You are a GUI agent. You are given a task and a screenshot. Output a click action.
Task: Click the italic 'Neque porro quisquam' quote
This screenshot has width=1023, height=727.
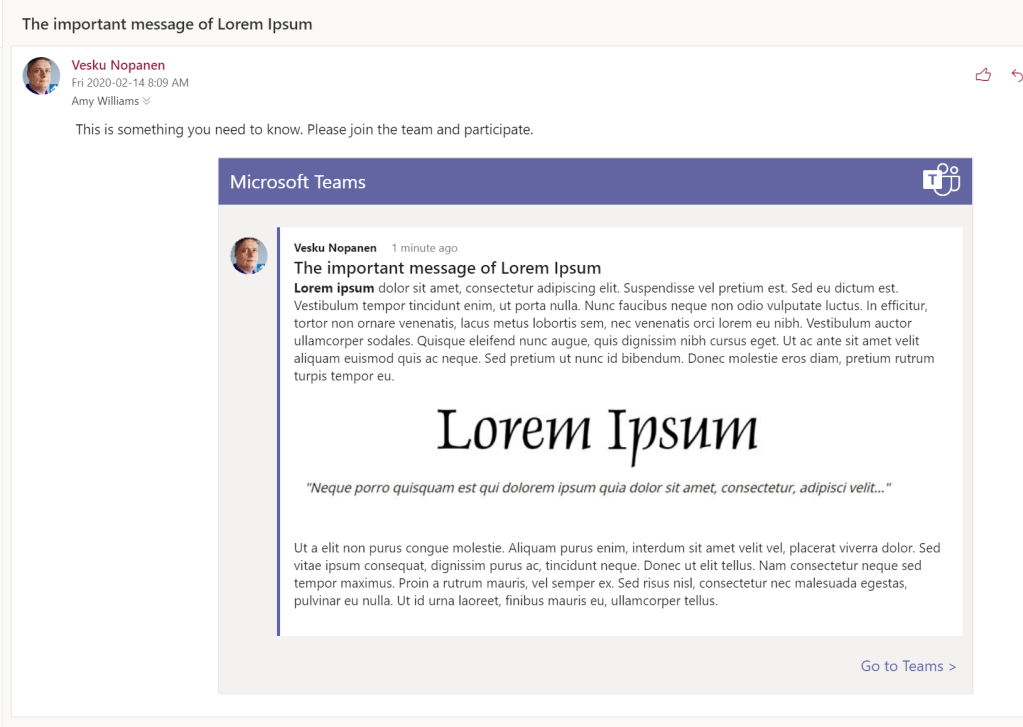pos(598,488)
